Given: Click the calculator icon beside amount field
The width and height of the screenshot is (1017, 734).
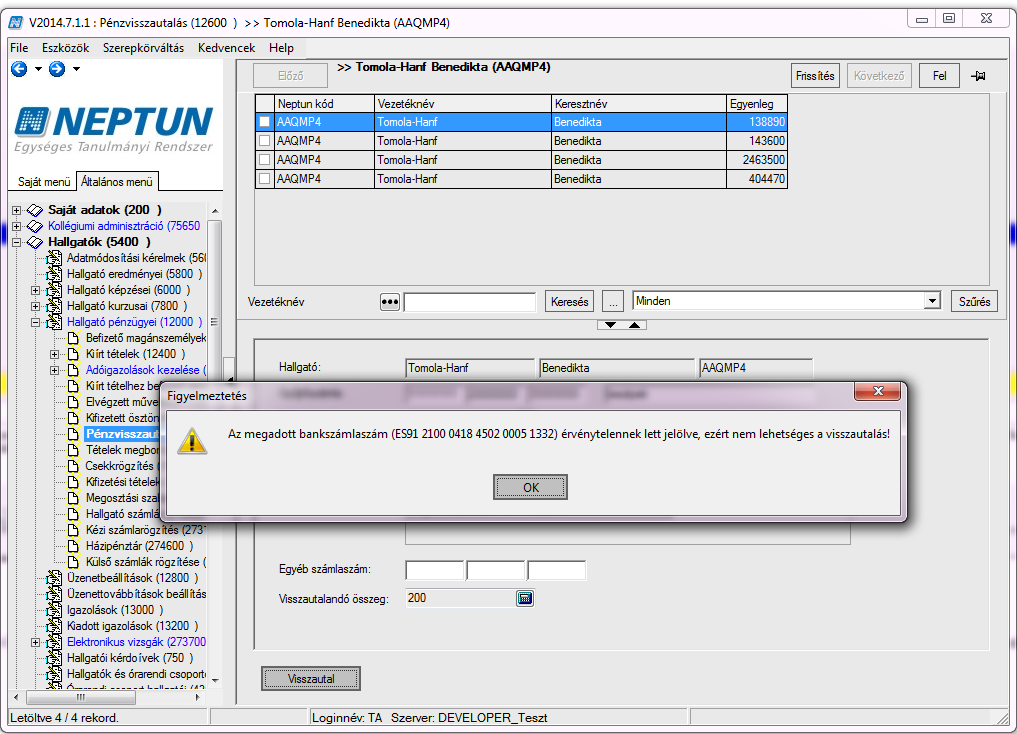Looking at the screenshot, I should tap(525, 598).
